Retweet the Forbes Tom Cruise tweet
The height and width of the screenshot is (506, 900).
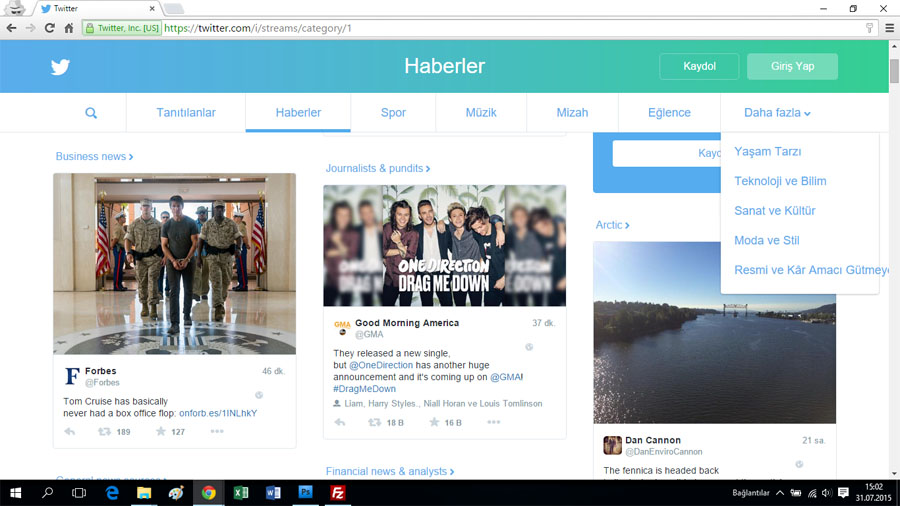click(104, 431)
